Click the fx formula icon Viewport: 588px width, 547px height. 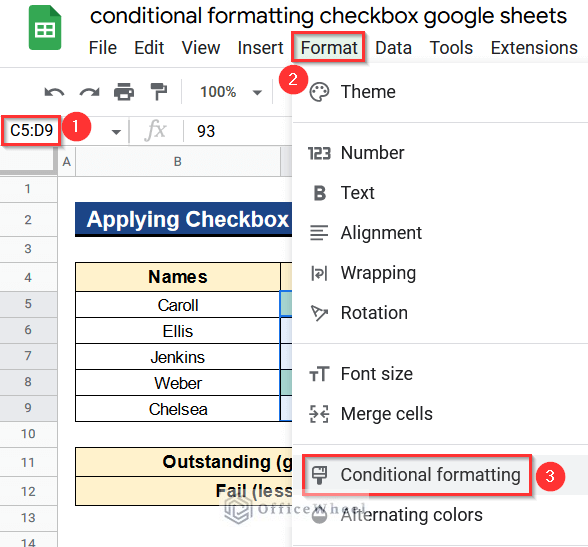point(155,130)
